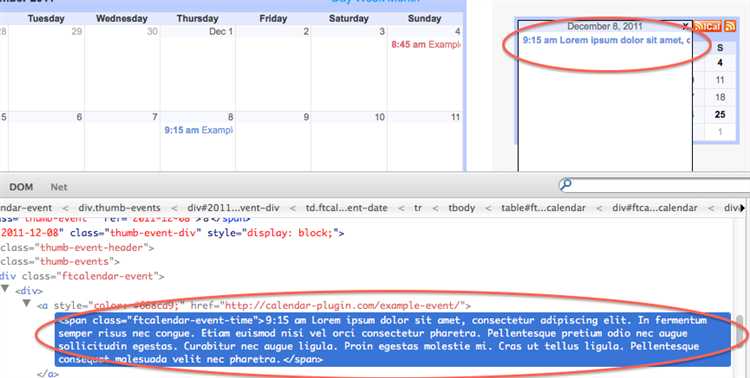Select tbody in the breadcrumb path
The height and width of the screenshot is (378, 750).
coord(462,208)
